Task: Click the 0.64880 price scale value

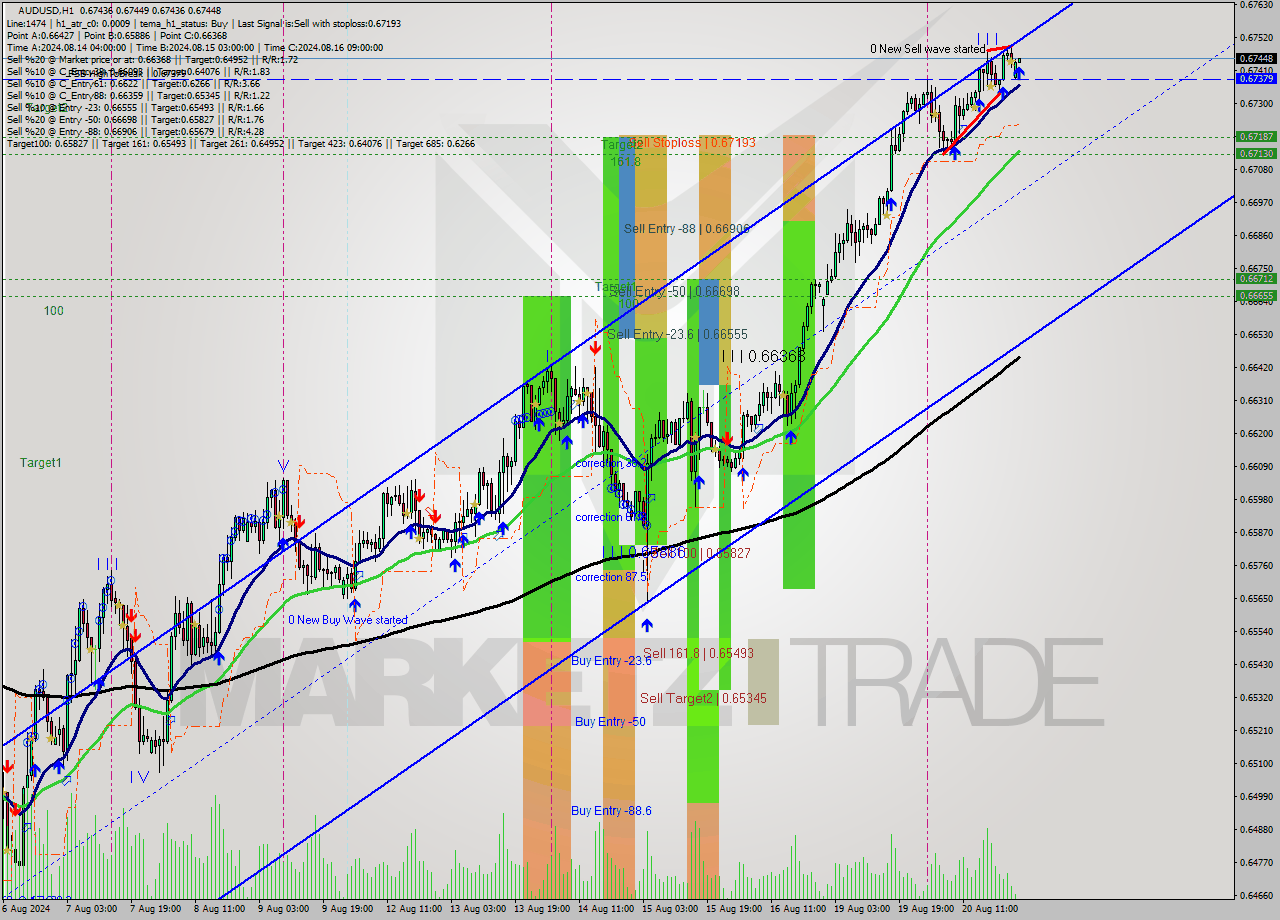Action: coord(1256,829)
